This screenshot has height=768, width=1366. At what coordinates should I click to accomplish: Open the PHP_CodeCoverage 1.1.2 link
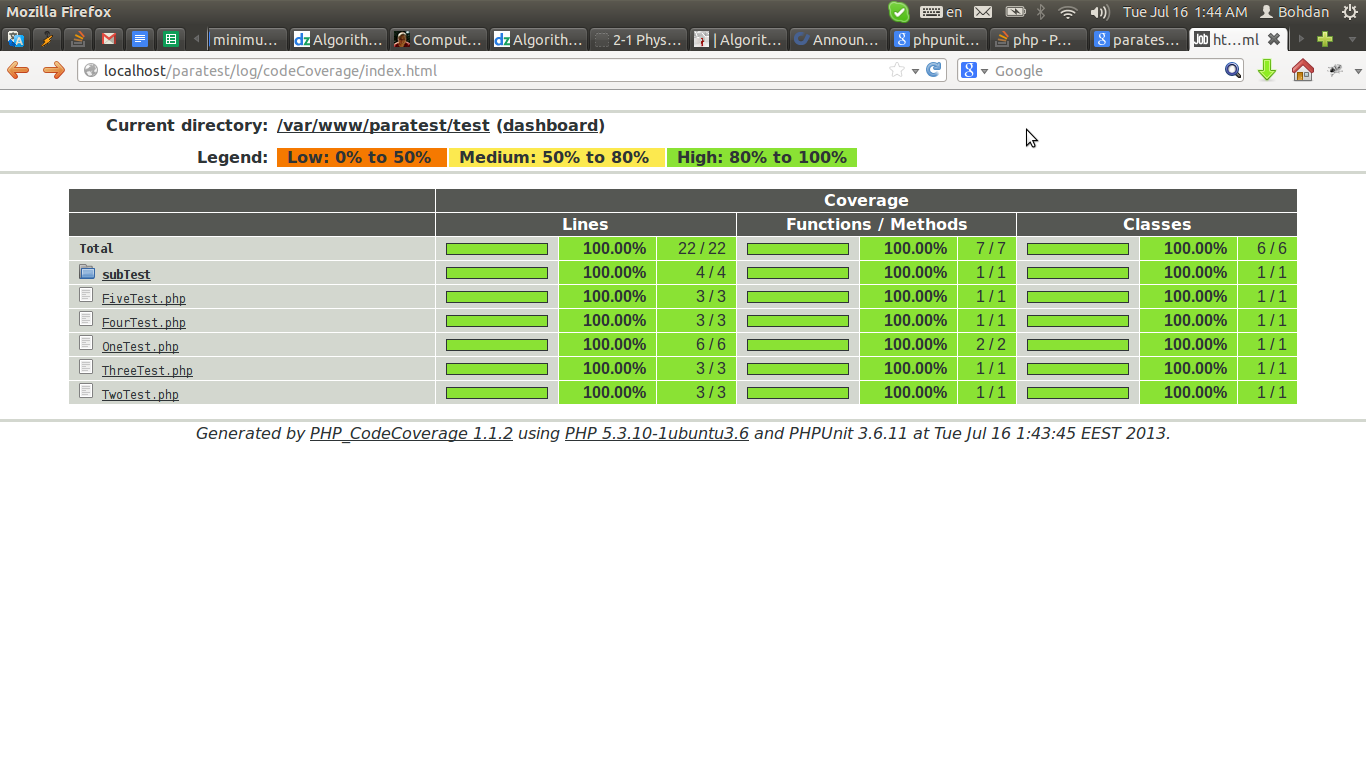coord(411,433)
